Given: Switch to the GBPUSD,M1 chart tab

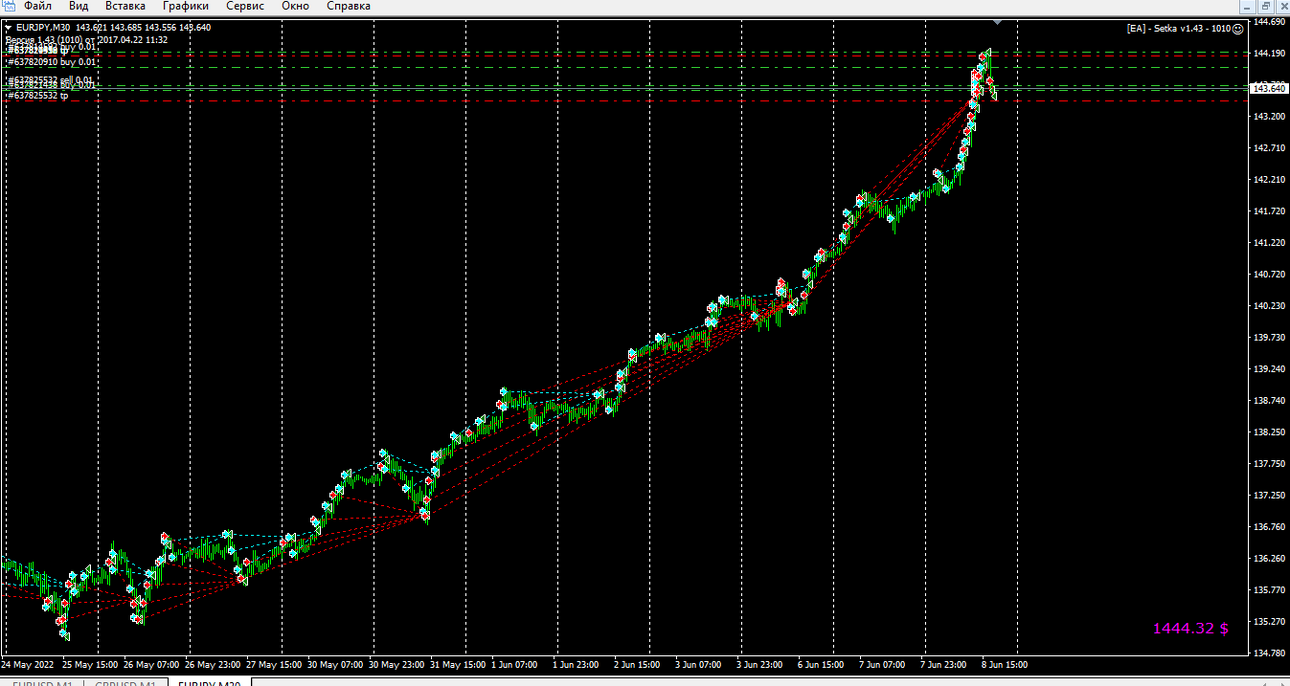Looking at the screenshot, I should pyautogui.click(x=125, y=682).
